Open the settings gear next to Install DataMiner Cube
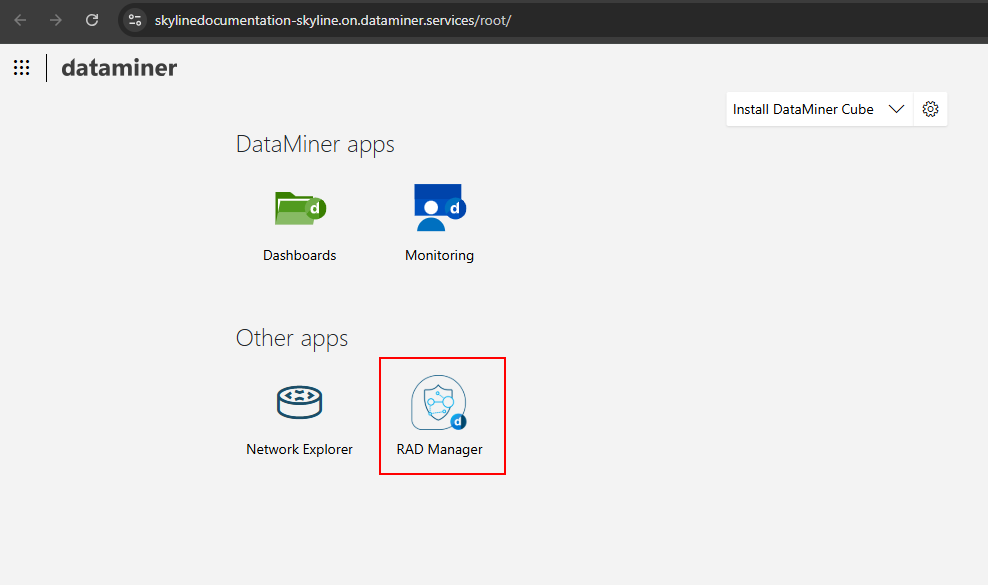Image resolution: width=988 pixels, height=585 pixels. [931, 108]
